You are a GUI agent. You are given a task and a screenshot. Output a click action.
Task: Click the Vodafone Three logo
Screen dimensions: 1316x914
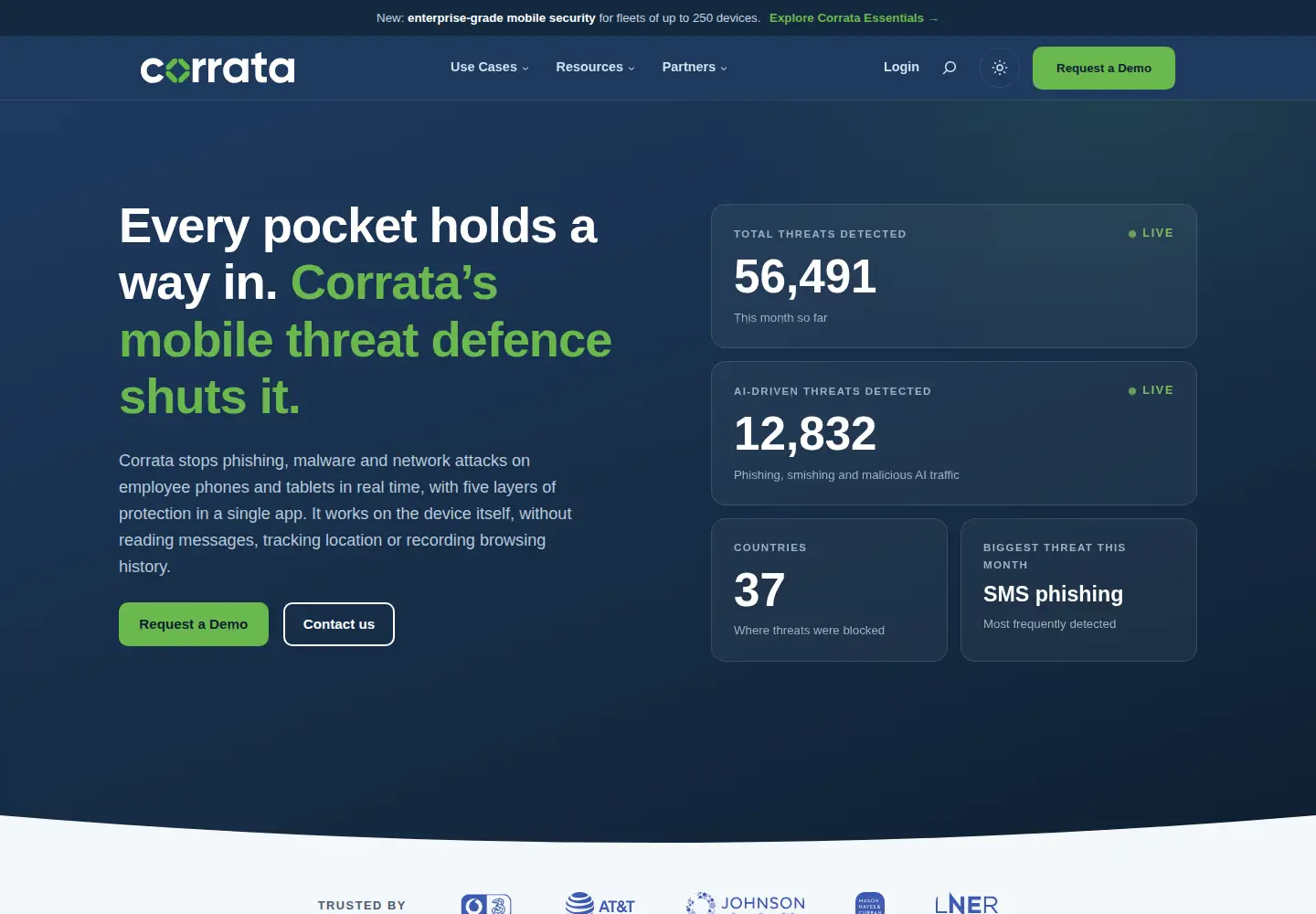[x=486, y=904]
